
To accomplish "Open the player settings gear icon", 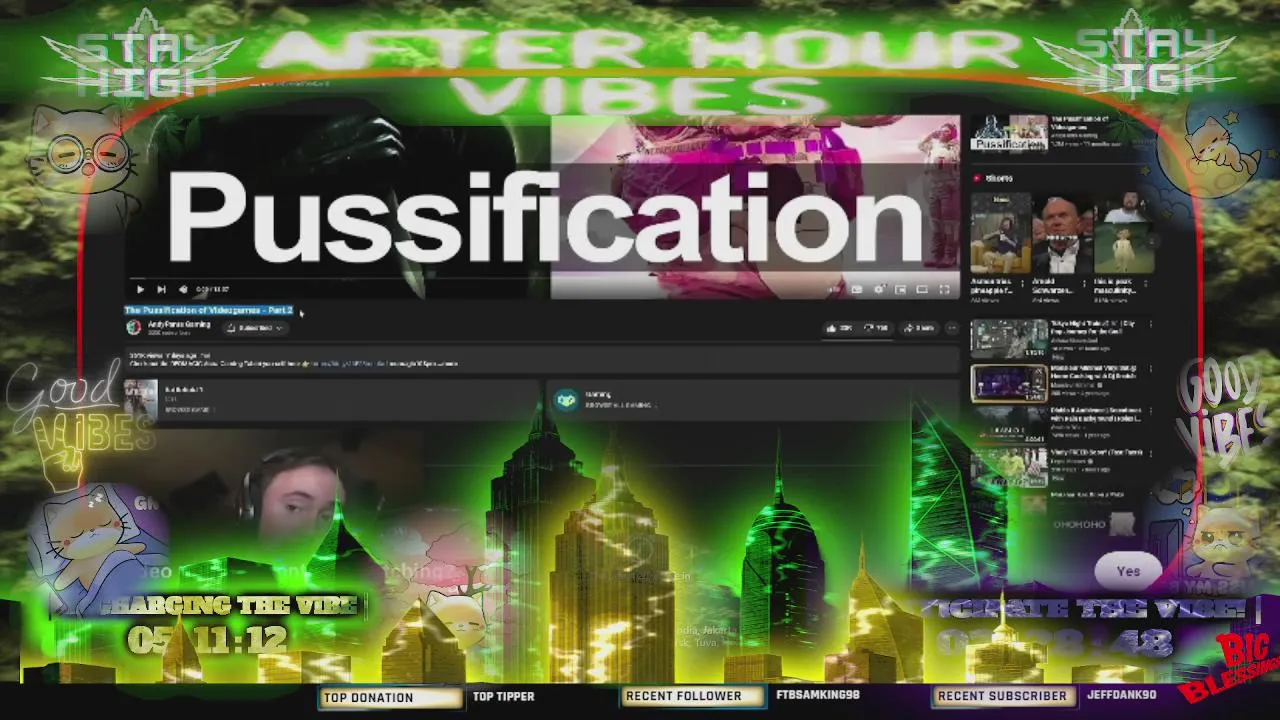I will (879, 290).
